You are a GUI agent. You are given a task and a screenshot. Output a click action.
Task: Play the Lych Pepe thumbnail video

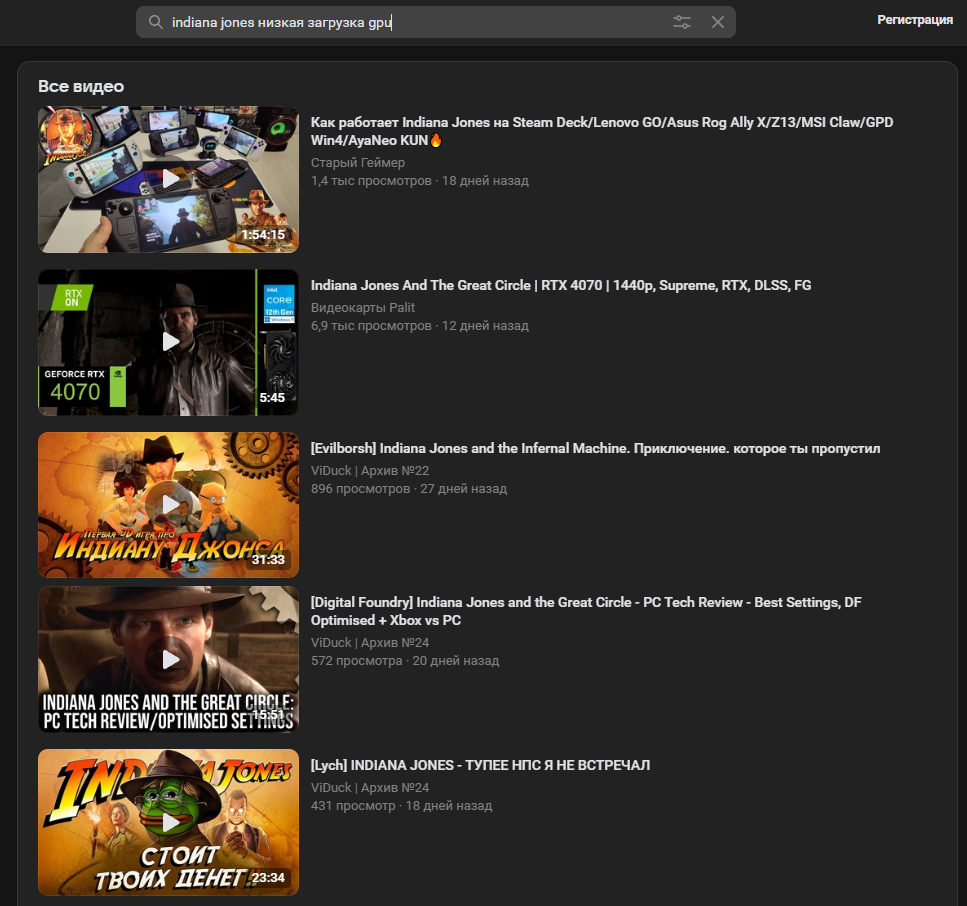(168, 822)
